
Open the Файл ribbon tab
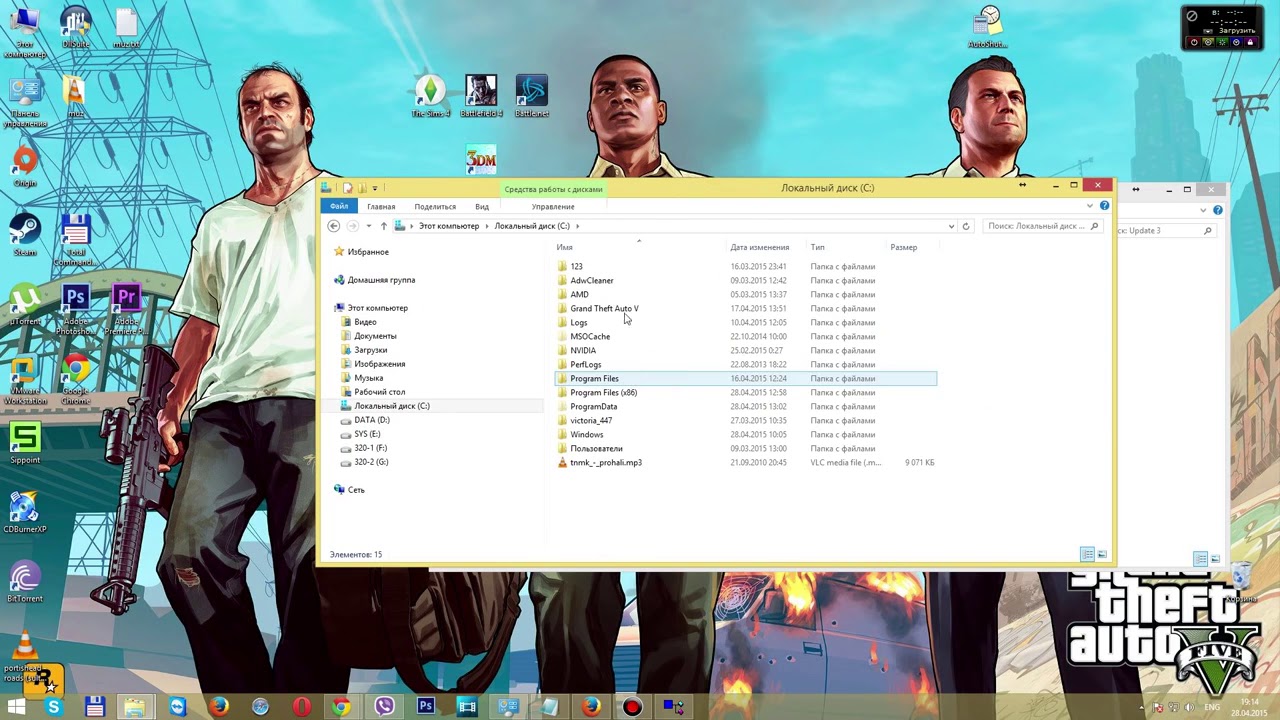point(339,206)
